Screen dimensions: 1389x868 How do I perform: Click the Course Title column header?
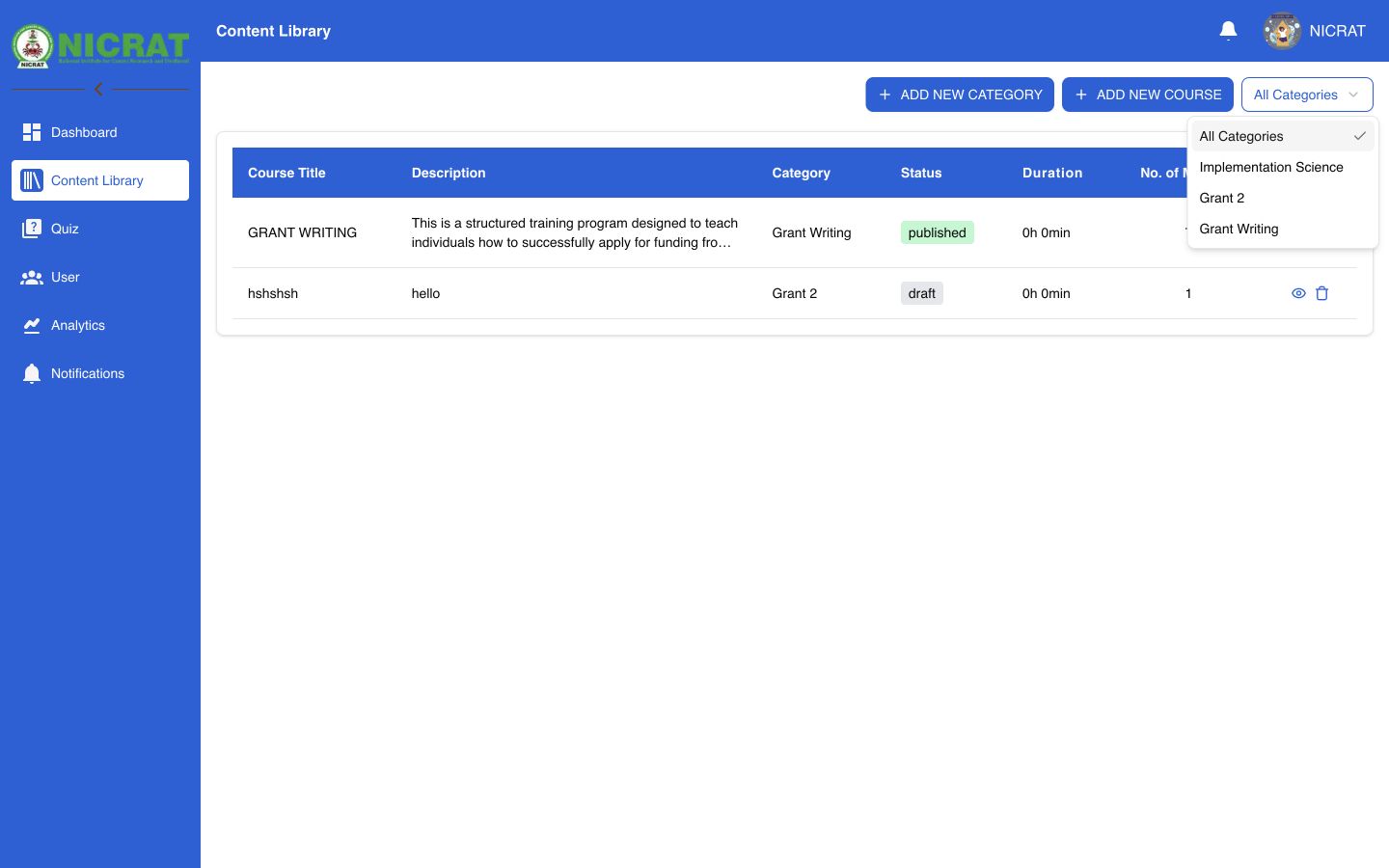pos(286,173)
